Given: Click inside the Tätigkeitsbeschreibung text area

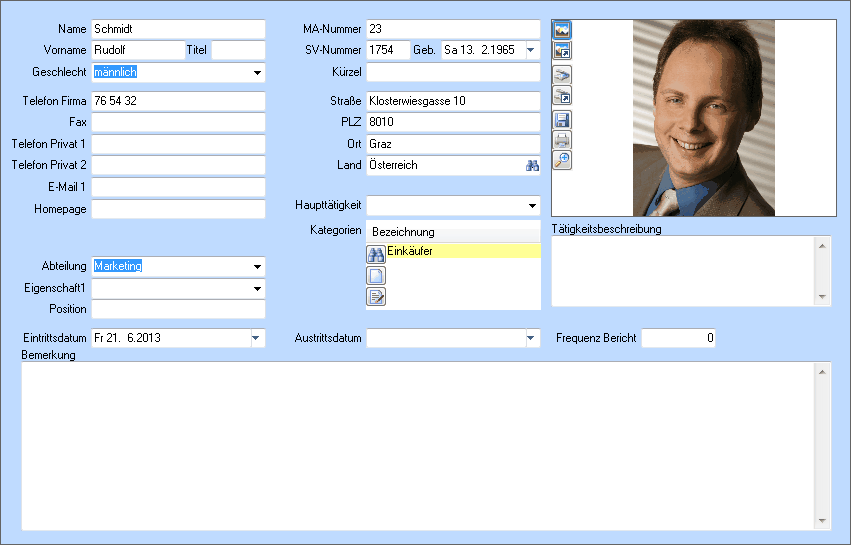Looking at the screenshot, I should coord(683,271).
